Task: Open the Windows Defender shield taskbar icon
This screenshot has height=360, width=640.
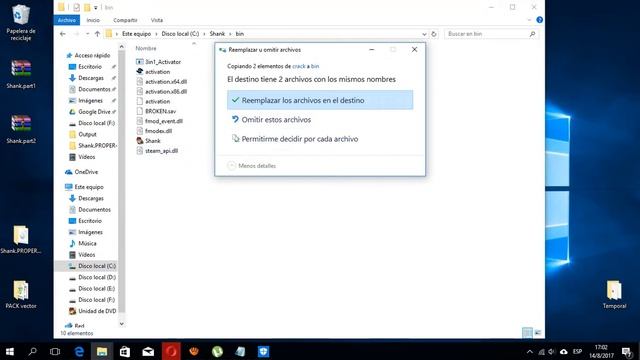Action: [x=263, y=351]
